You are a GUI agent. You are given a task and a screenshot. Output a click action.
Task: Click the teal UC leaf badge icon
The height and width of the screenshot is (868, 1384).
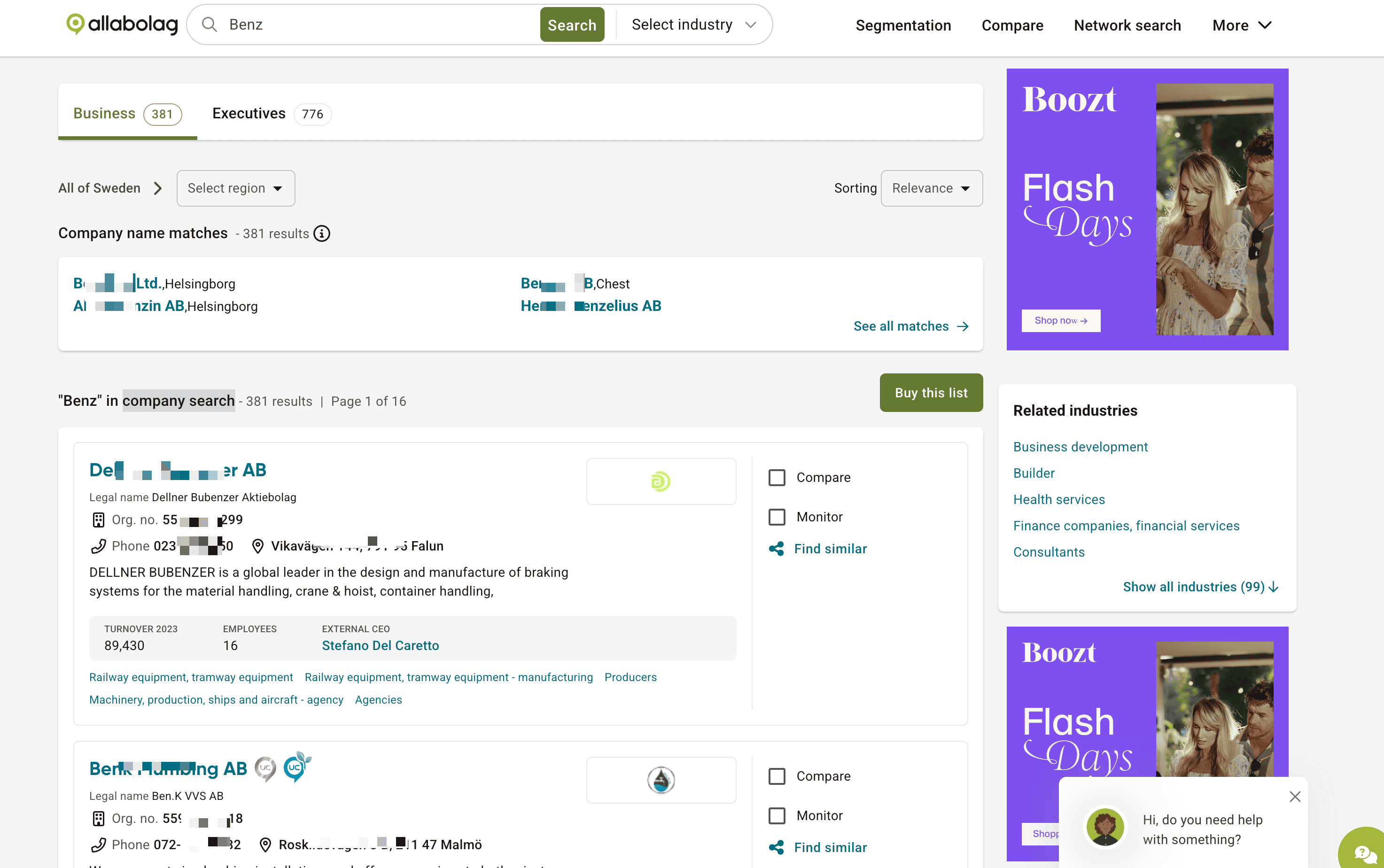click(297, 767)
